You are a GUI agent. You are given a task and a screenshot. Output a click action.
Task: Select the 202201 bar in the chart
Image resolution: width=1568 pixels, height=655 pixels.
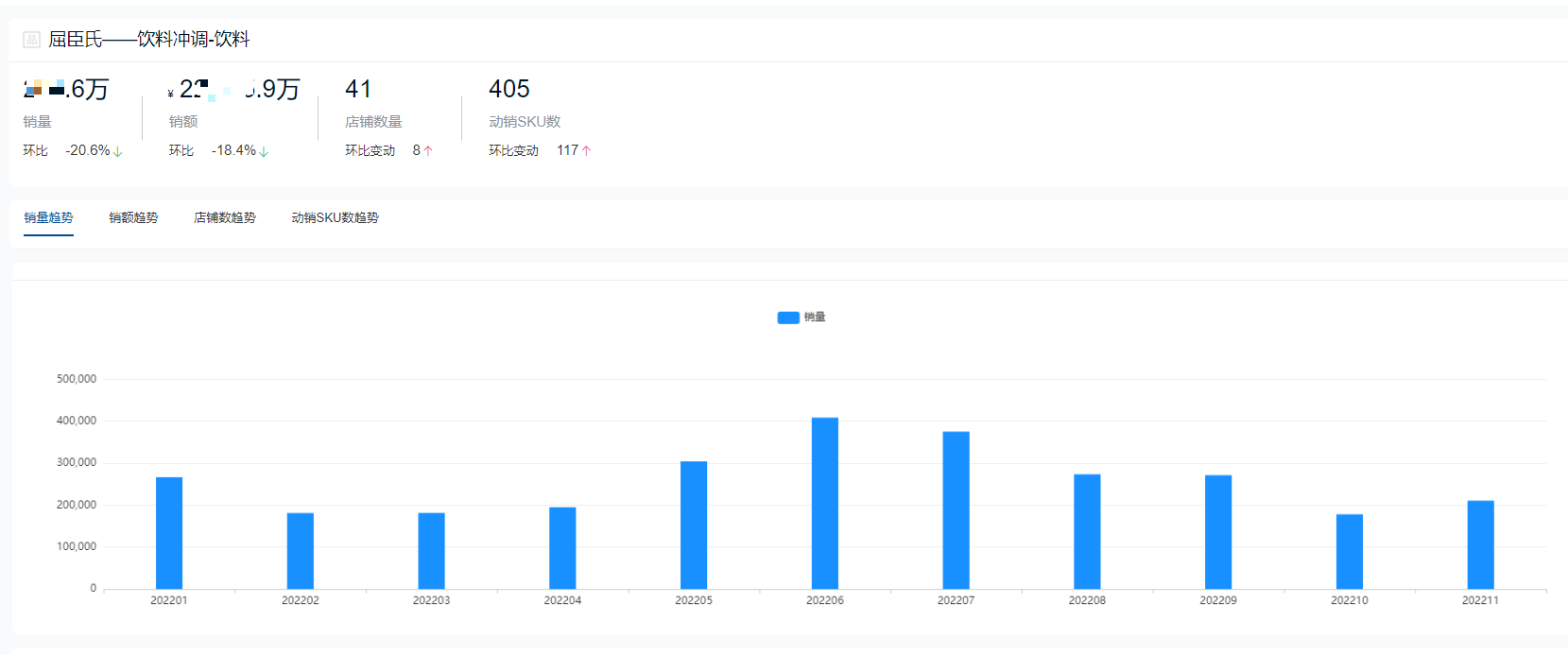[169, 533]
